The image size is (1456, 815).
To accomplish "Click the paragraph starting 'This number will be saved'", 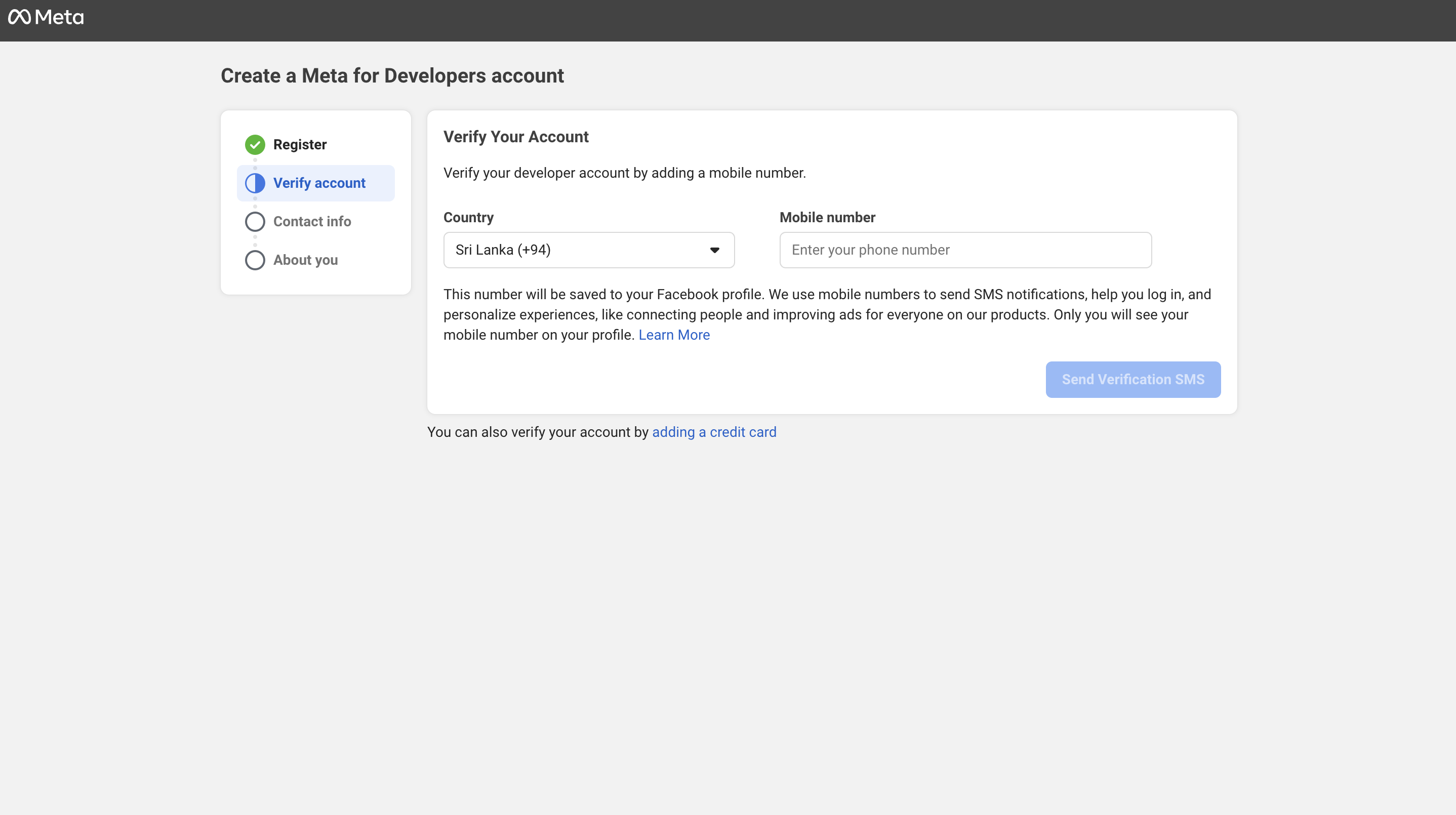I will click(827, 315).
